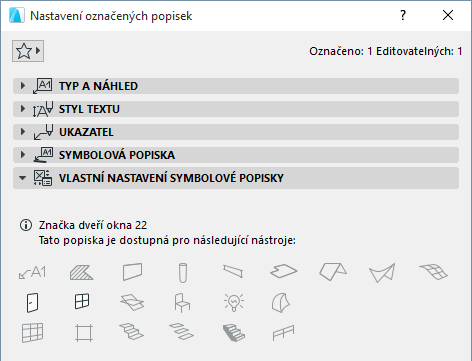The height and width of the screenshot is (361, 472).
Task: Click the Shell tool icon
Action: [382, 273]
